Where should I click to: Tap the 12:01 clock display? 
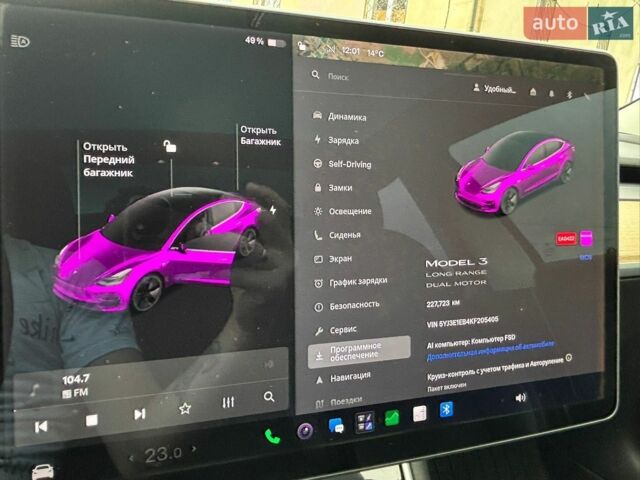(x=351, y=51)
